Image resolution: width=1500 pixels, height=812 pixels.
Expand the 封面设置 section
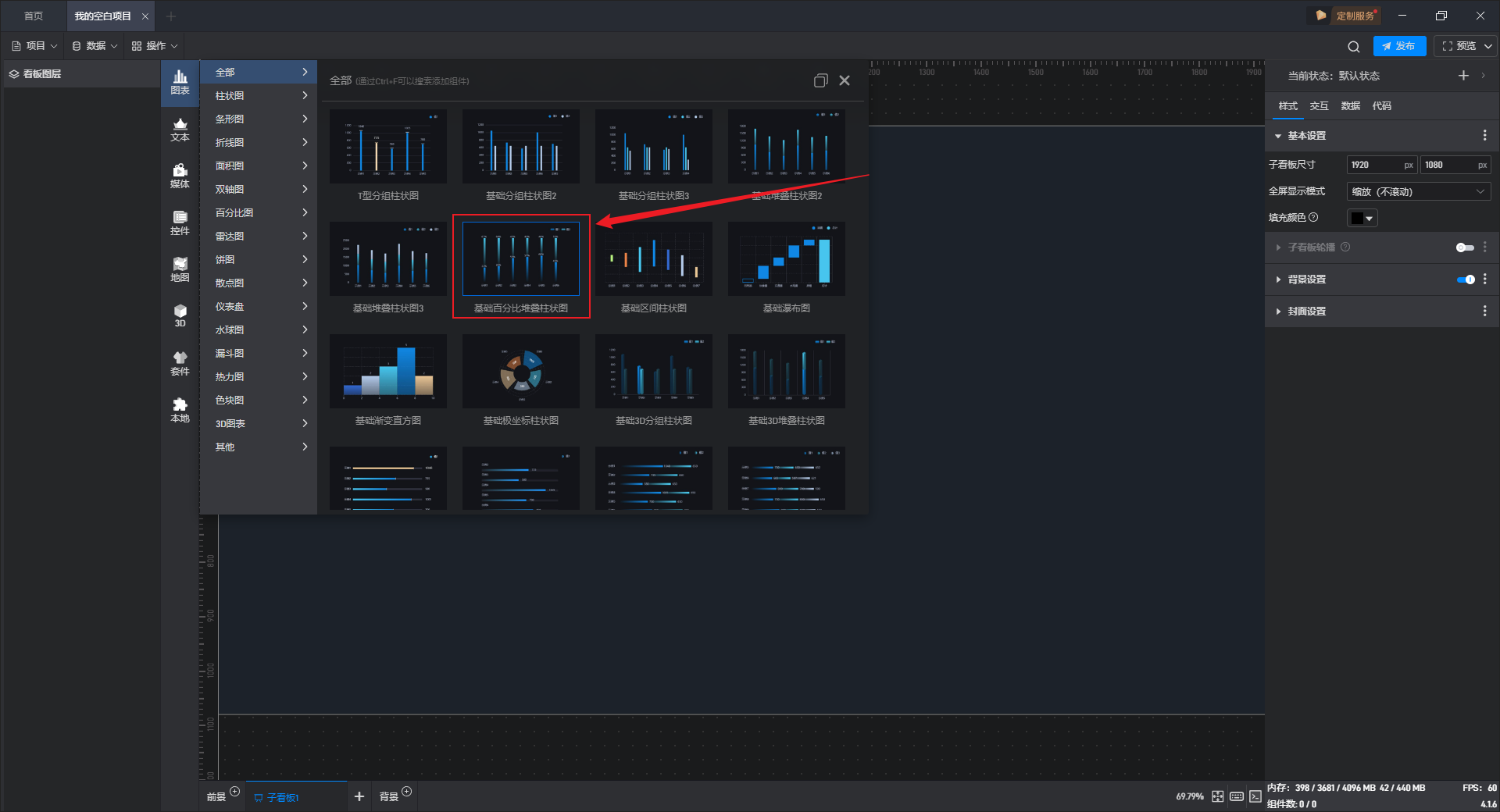pos(1306,312)
